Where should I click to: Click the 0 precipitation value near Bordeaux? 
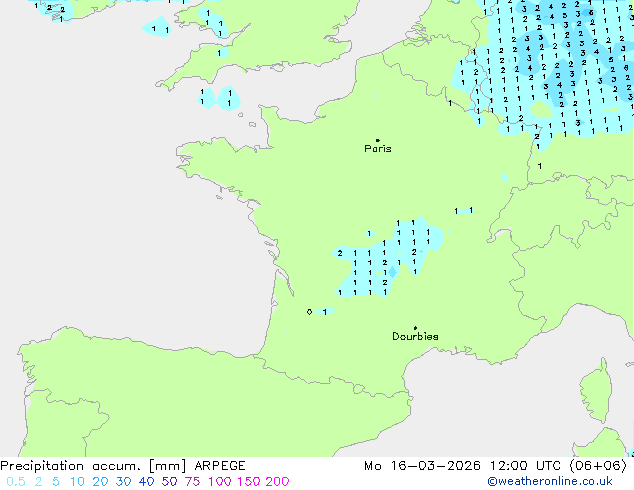pyautogui.click(x=309, y=312)
